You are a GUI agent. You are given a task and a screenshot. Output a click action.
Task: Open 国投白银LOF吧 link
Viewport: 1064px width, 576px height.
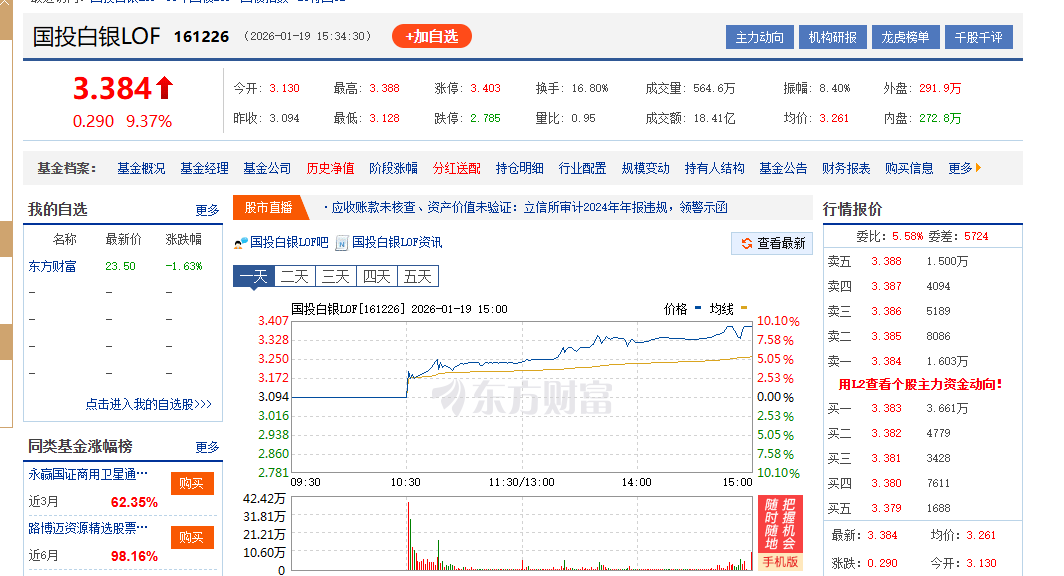click(x=289, y=242)
